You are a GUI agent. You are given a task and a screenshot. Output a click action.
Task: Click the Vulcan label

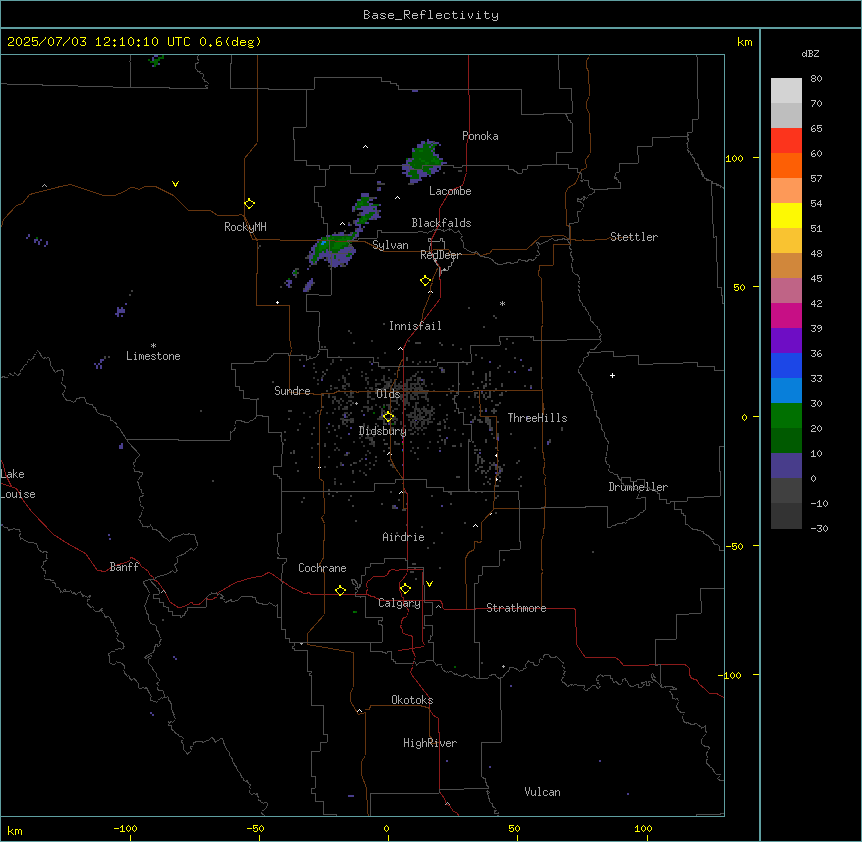(x=542, y=792)
